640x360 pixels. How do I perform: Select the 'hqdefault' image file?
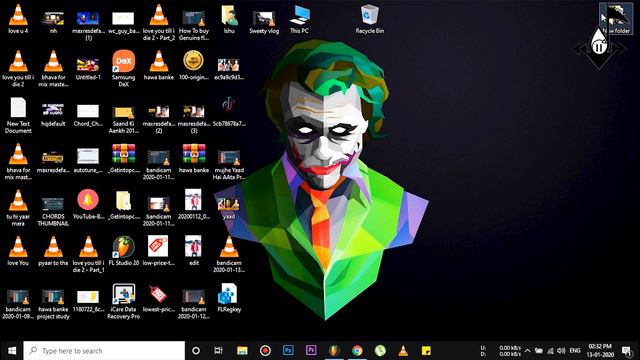point(53,110)
